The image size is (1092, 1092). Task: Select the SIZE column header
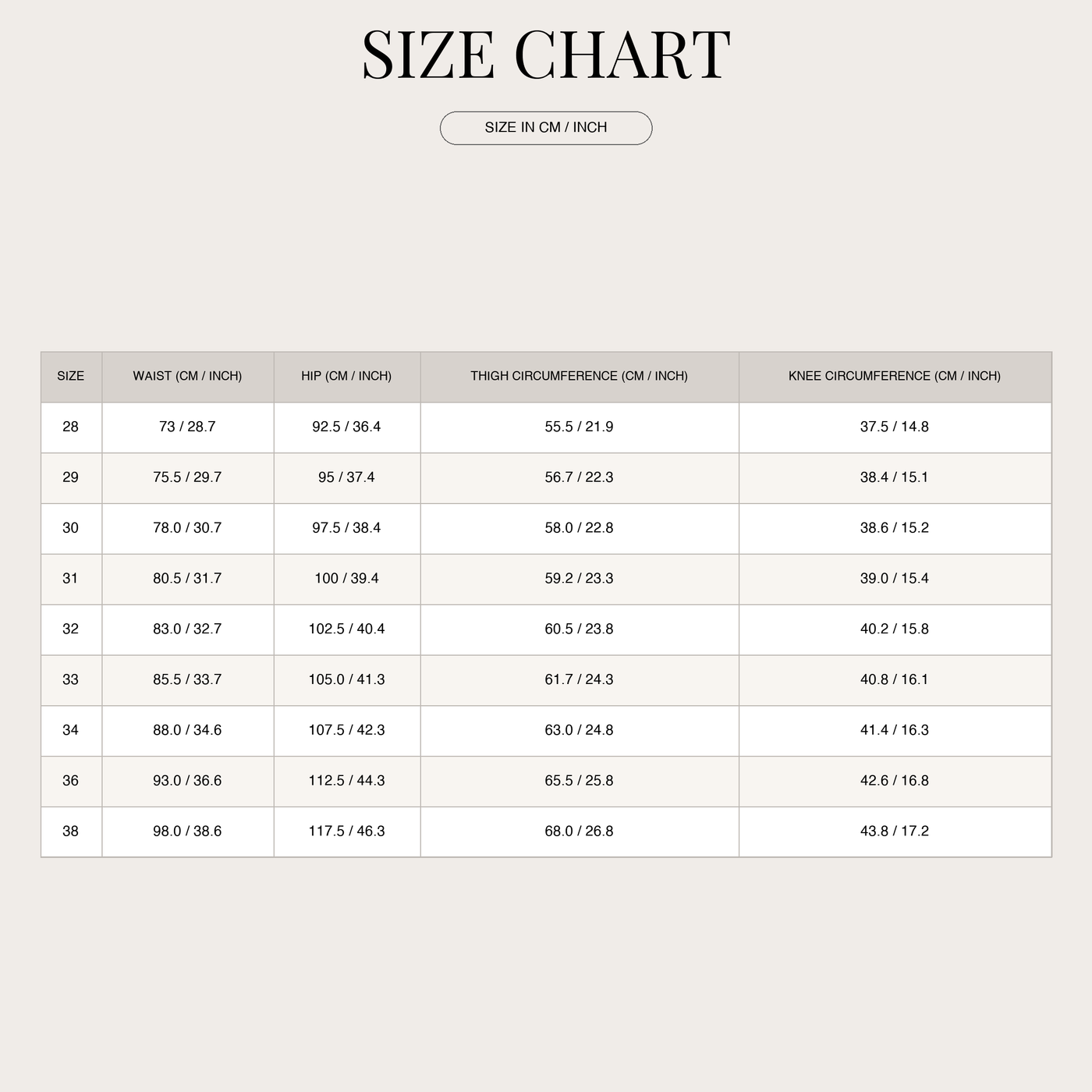[x=71, y=376]
